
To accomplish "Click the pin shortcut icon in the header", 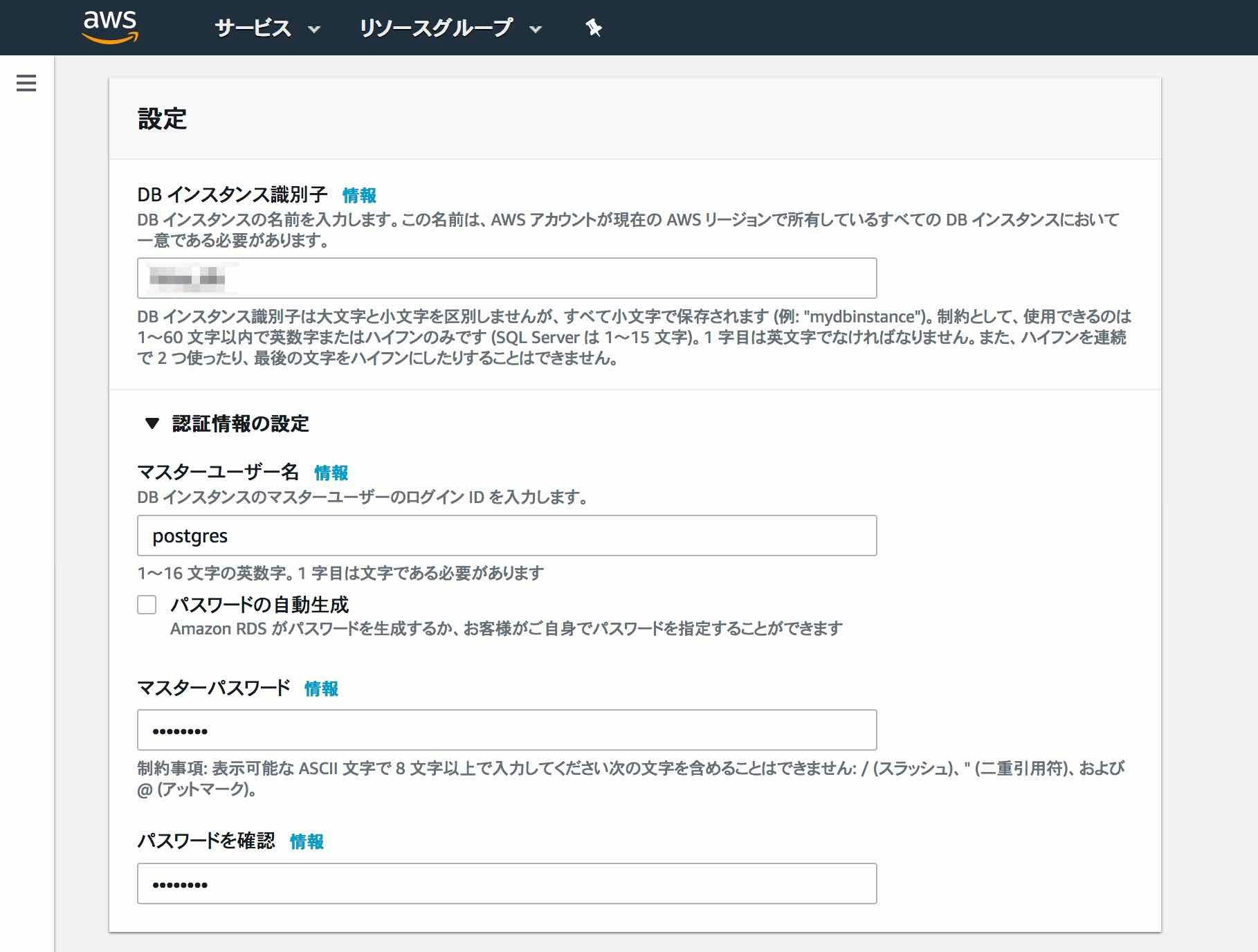I will coord(594,28).
